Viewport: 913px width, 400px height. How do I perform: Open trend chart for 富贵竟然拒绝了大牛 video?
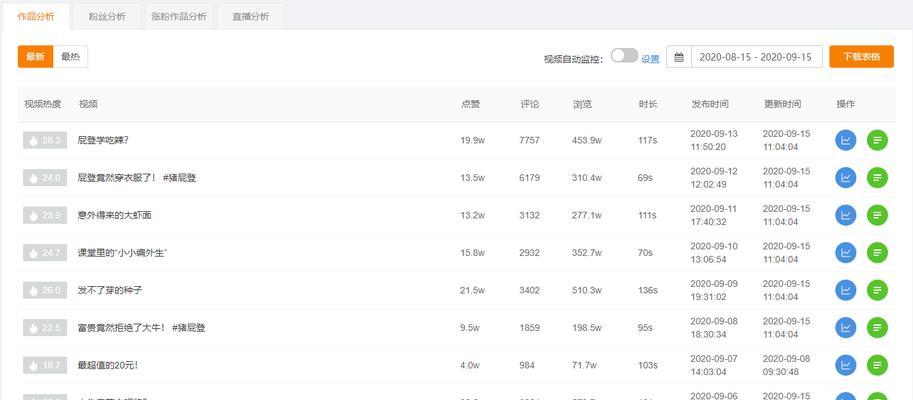pyautogui.click(x=845, y=328)
